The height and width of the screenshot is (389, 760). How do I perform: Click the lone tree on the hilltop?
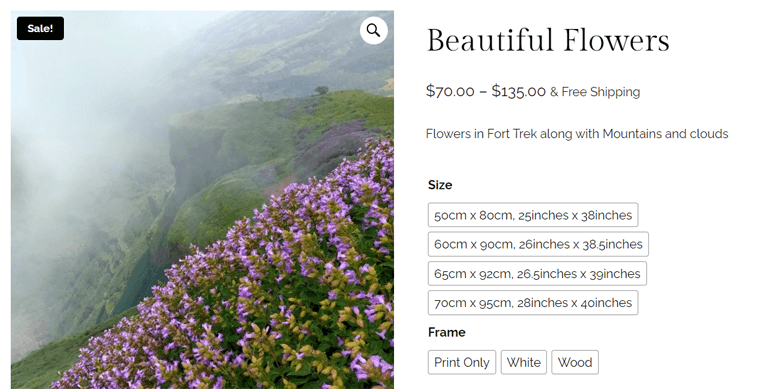pos(321,90)
